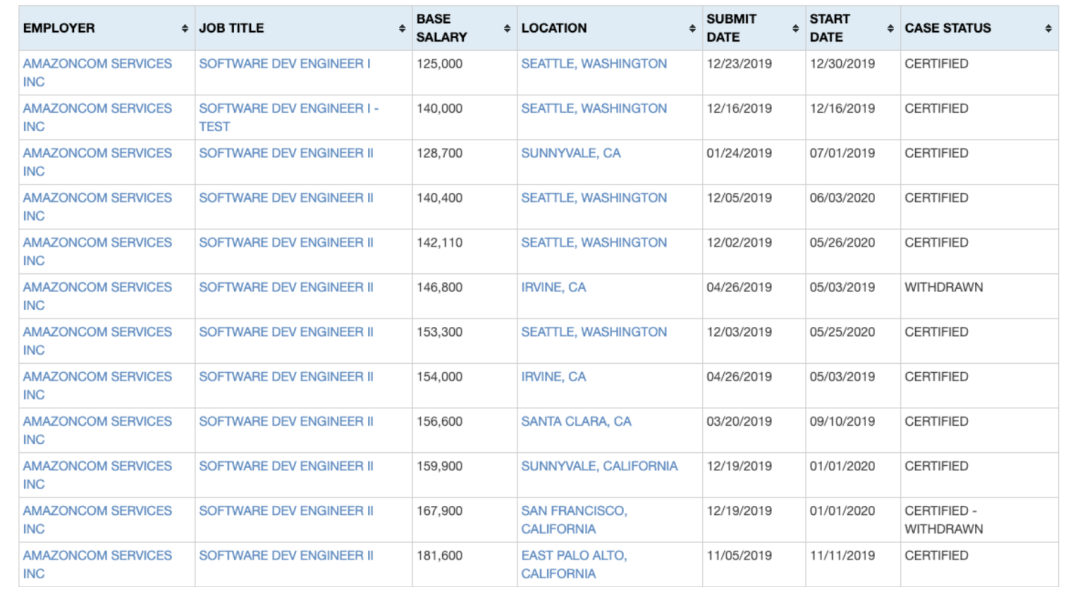This screenshot has height=599, width=1080.
Task: Open Sunnyvale, California location link
Action: click(x=599, y=466)
